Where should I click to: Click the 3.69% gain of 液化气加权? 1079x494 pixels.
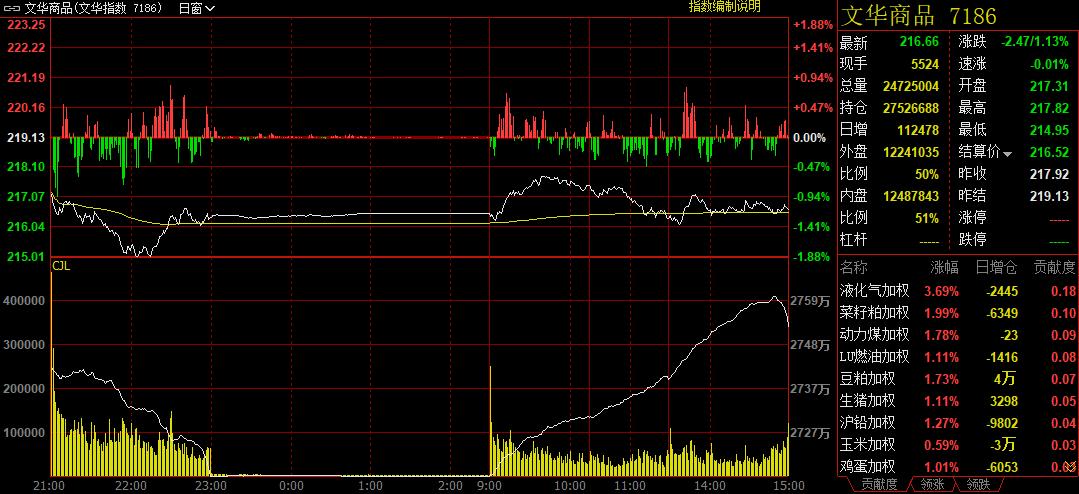pos(941,290)
